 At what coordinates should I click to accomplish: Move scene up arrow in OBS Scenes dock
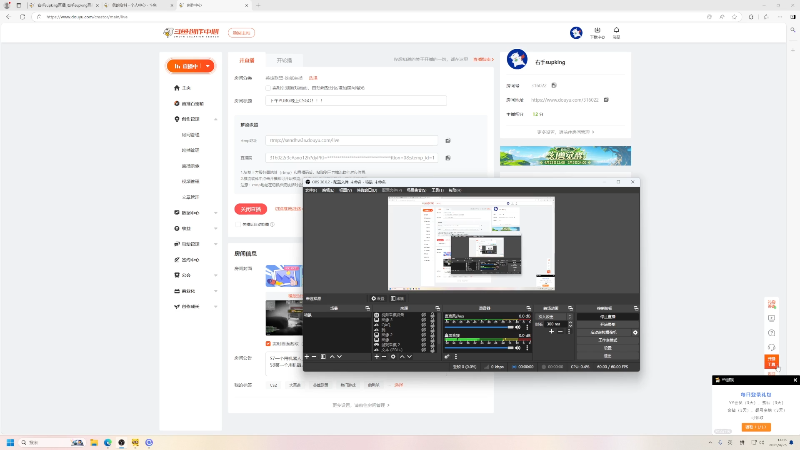332,357
